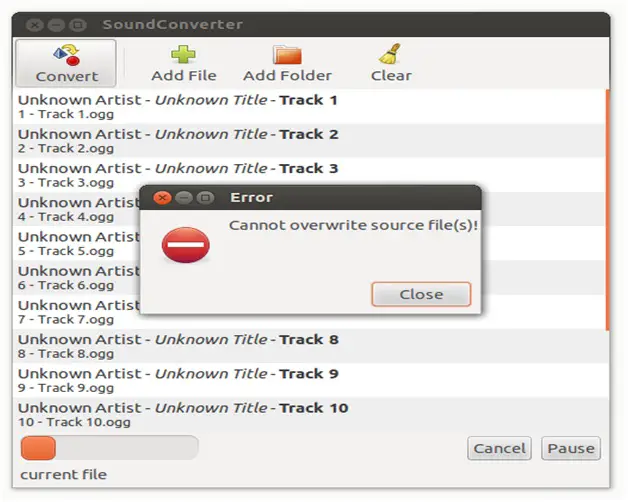This screenshot has height=502, width=628.
Task: Select Track 8 in the list
Action: (309, 346)
